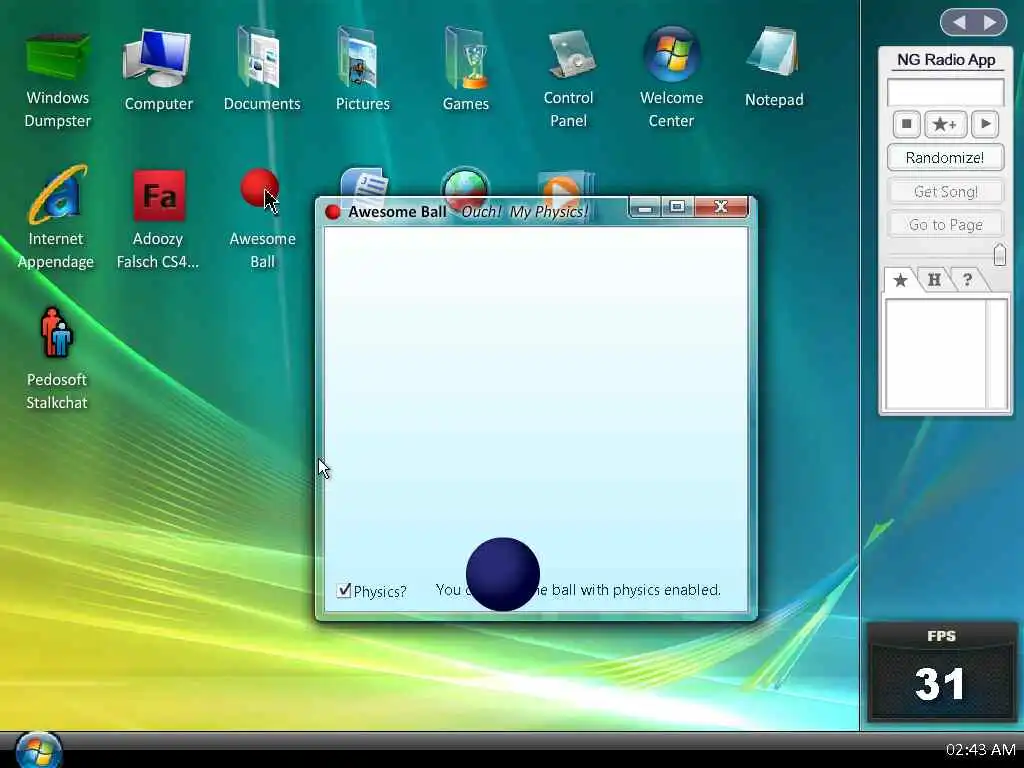Click the globe icon behind the Awesome Ball window
1024x768 pixels.
click(465, 182)
